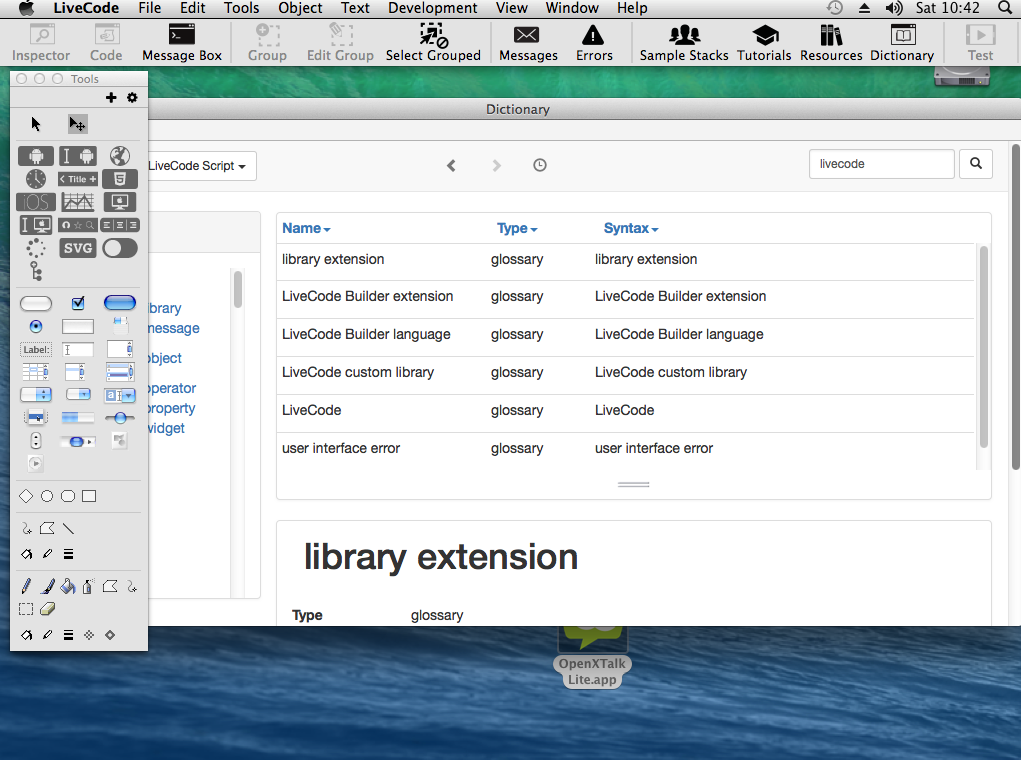Select the Line Graph widget

pyautogui.click(x=77, y=202)
